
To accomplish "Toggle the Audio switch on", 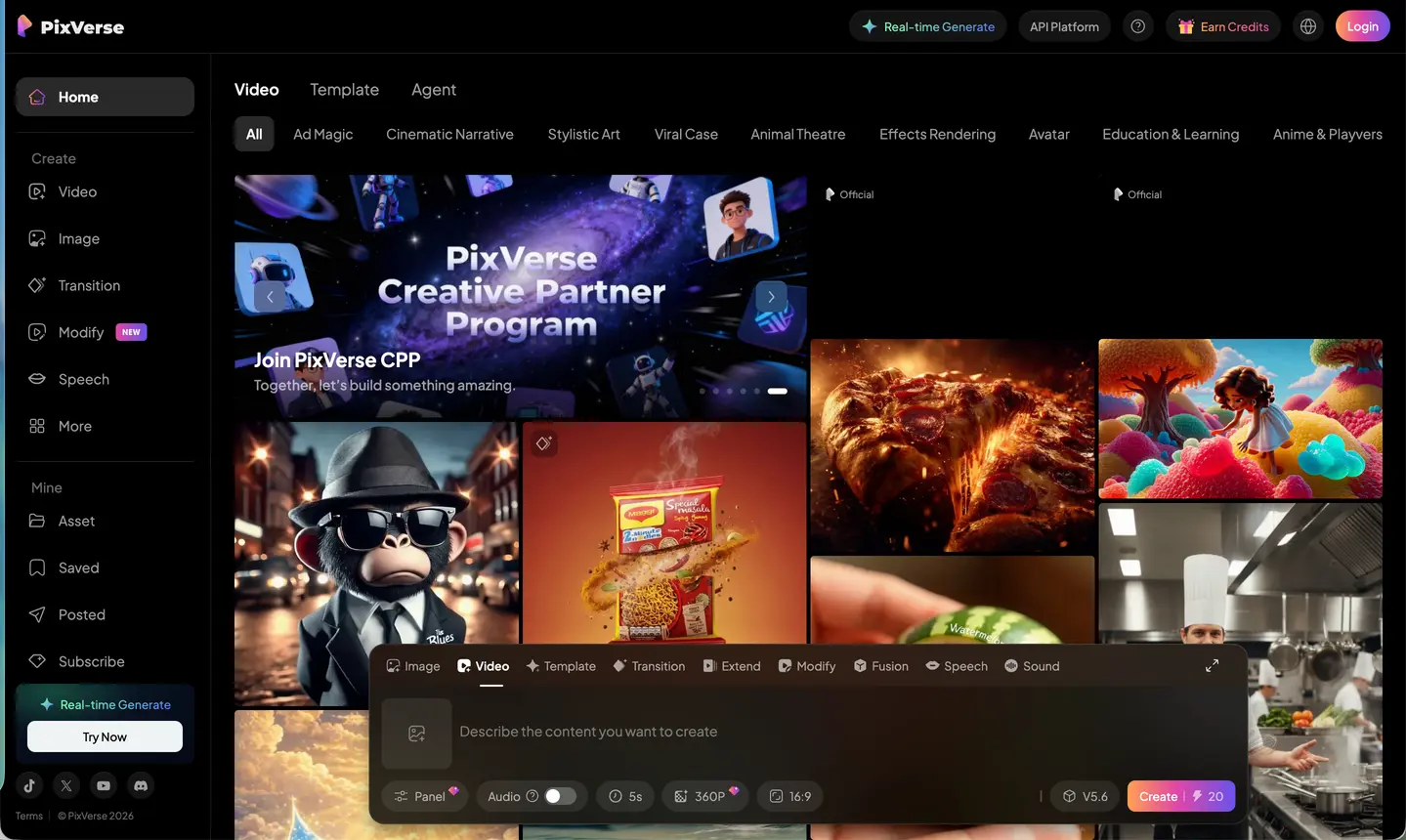I will click(x=559, y=796).
